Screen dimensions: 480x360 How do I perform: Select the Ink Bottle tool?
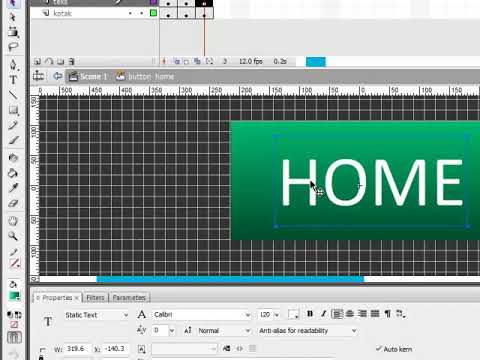13,158
